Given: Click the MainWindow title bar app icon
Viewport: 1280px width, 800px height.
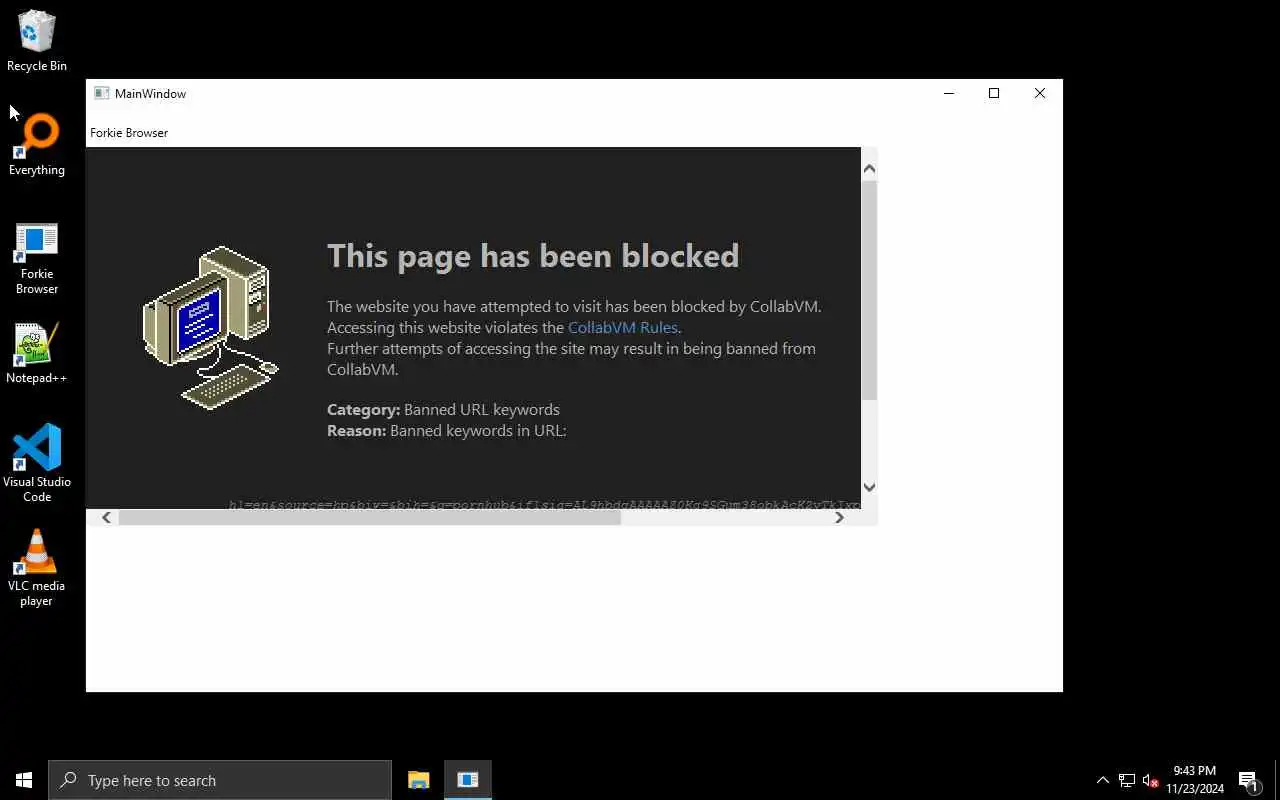Looking at the screenshot, I should tap(101, 93).
